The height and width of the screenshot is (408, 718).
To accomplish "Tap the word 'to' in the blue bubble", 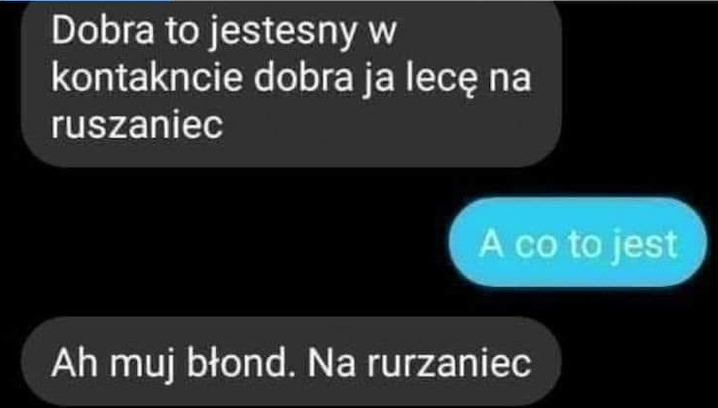I will [587, 245].
